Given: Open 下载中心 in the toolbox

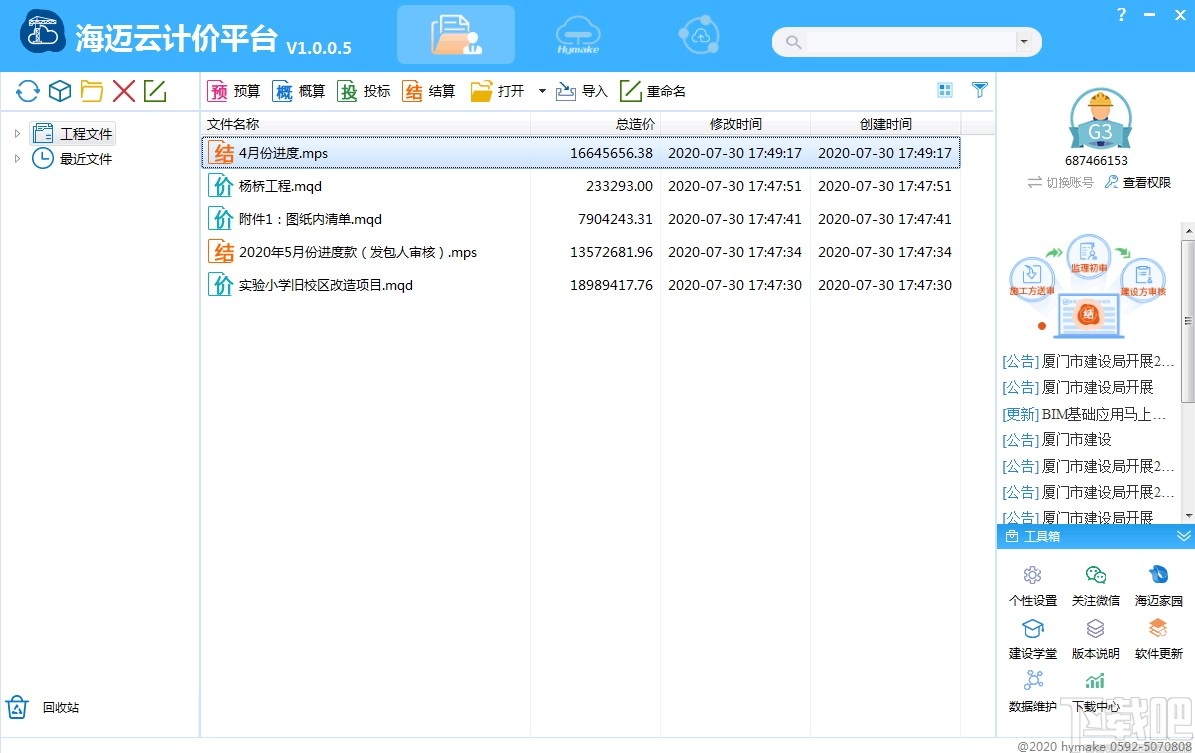Looking at the screenshot, I should (x=1096, y=692).
